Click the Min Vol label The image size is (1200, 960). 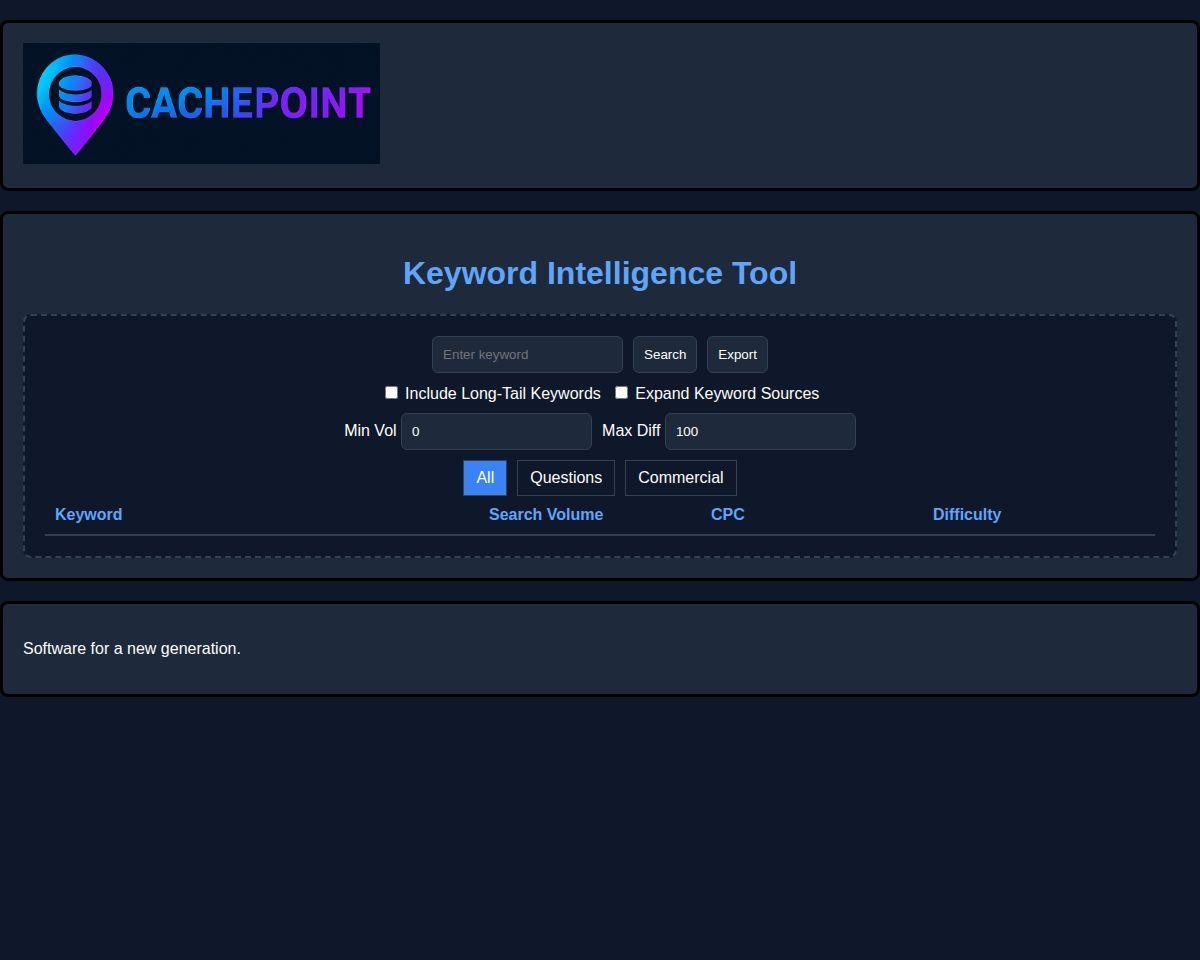pyautogui.click(x=370, y=431)
